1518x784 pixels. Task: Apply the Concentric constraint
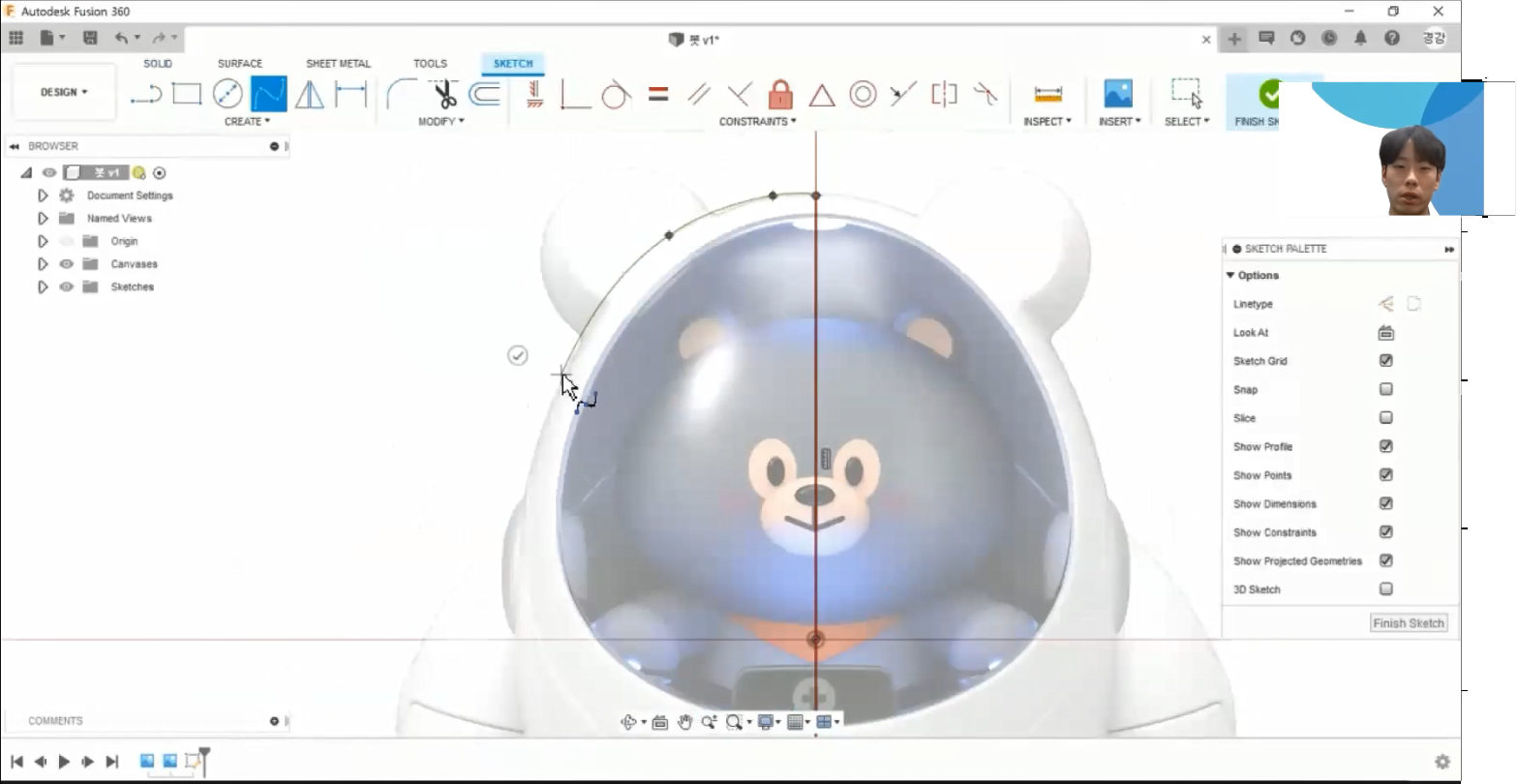[x=863, y=94]
